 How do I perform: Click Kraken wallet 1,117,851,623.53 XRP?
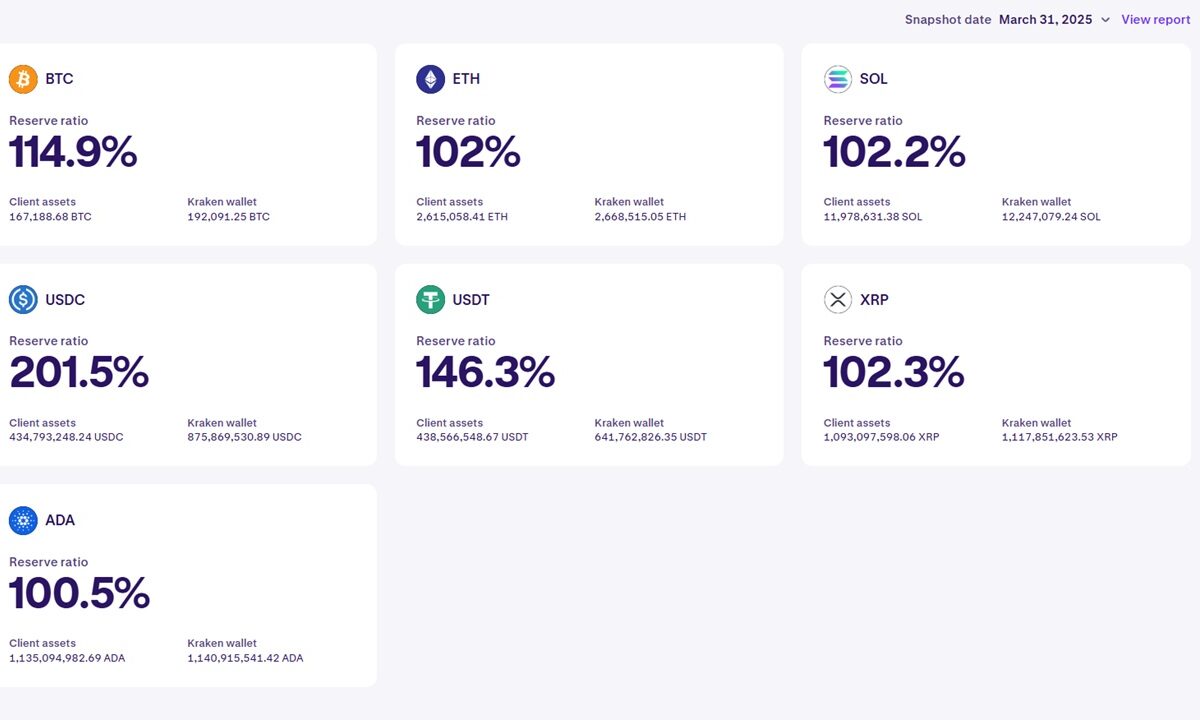pos(1060,437)
